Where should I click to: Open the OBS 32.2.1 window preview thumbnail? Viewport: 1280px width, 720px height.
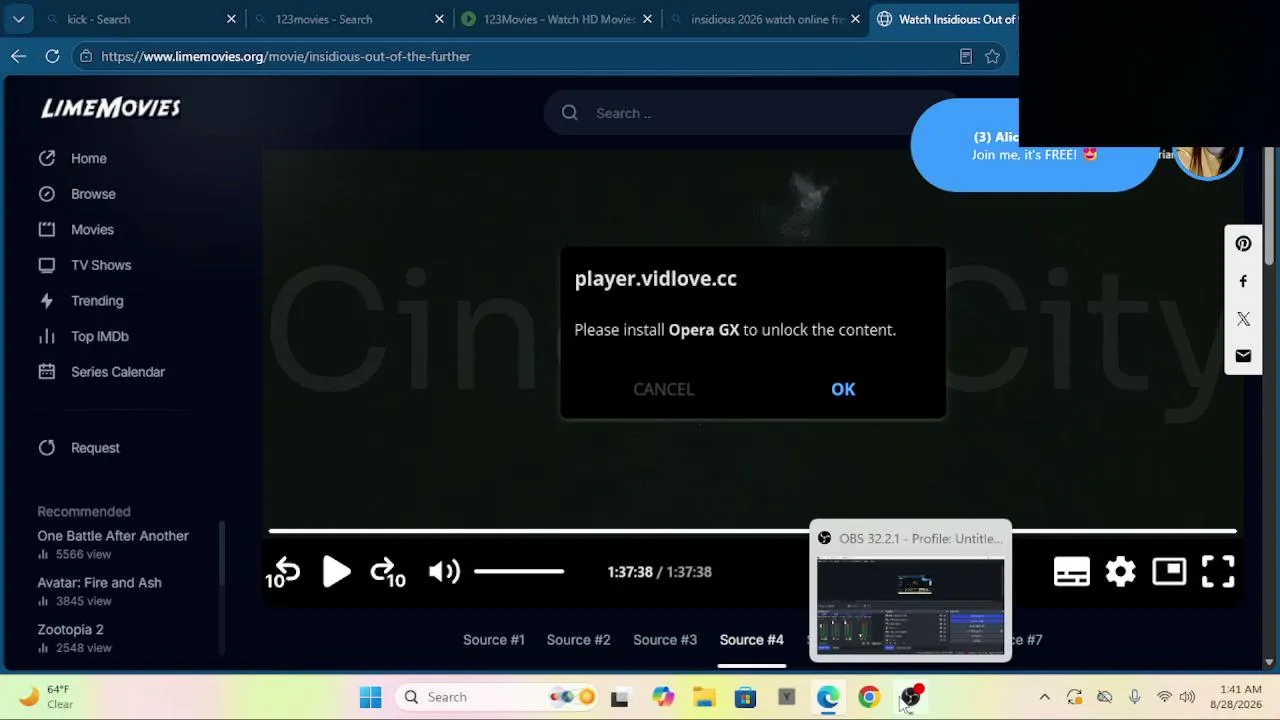pyautogui.click(x=910, y=606)
